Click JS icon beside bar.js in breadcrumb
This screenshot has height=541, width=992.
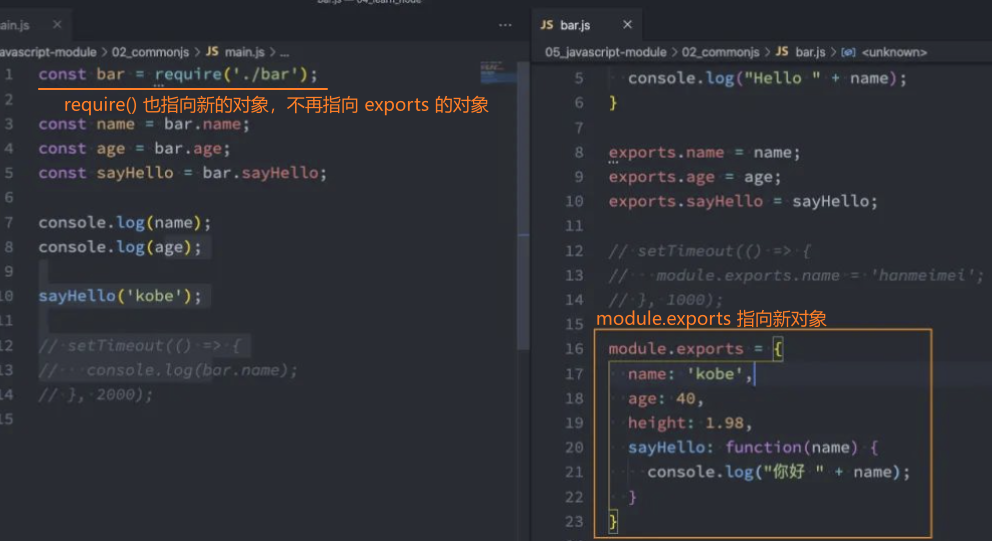click(782, 51)
